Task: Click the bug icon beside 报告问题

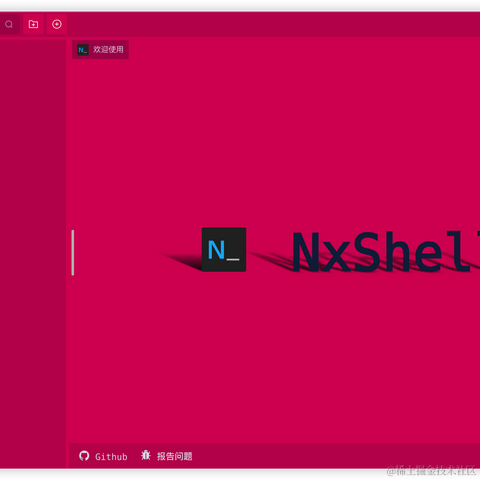Action: tap(146, 455)
